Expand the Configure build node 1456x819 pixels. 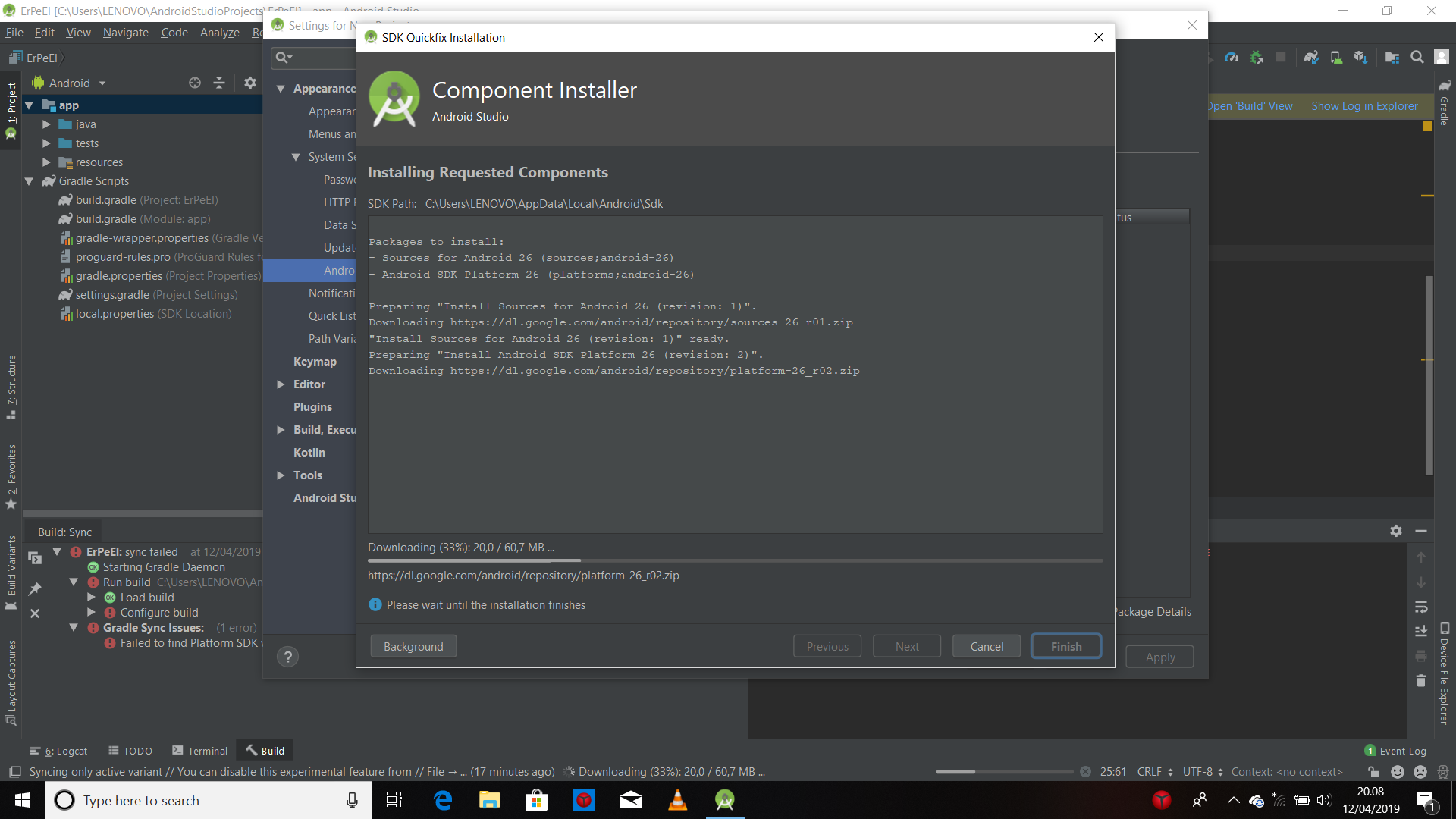click(x=91, y=612)
